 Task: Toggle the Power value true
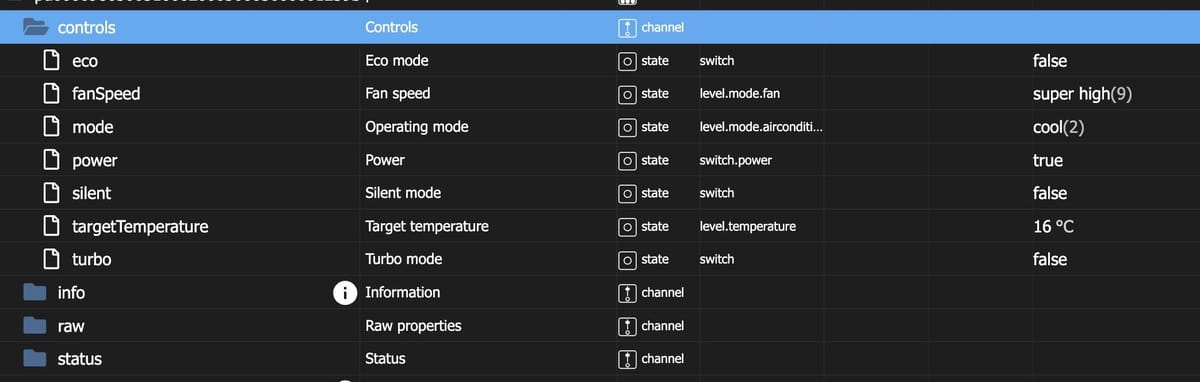point(1048,160)
